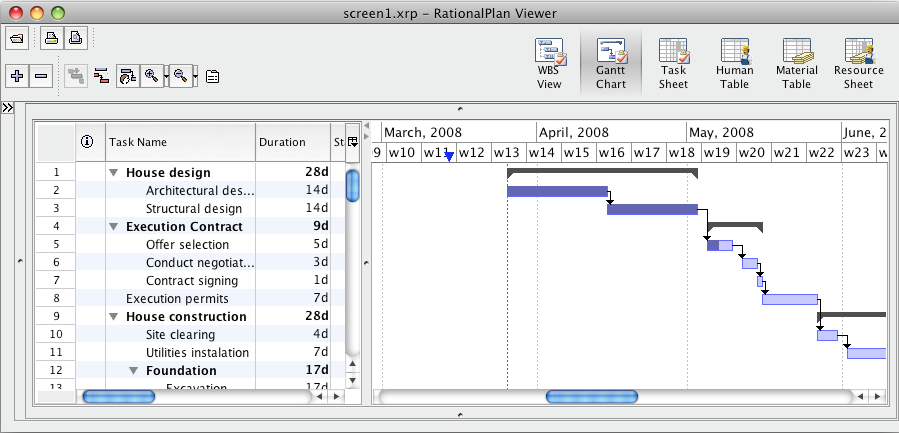
Task: Open the Material Table view
Action: [796, 63]
